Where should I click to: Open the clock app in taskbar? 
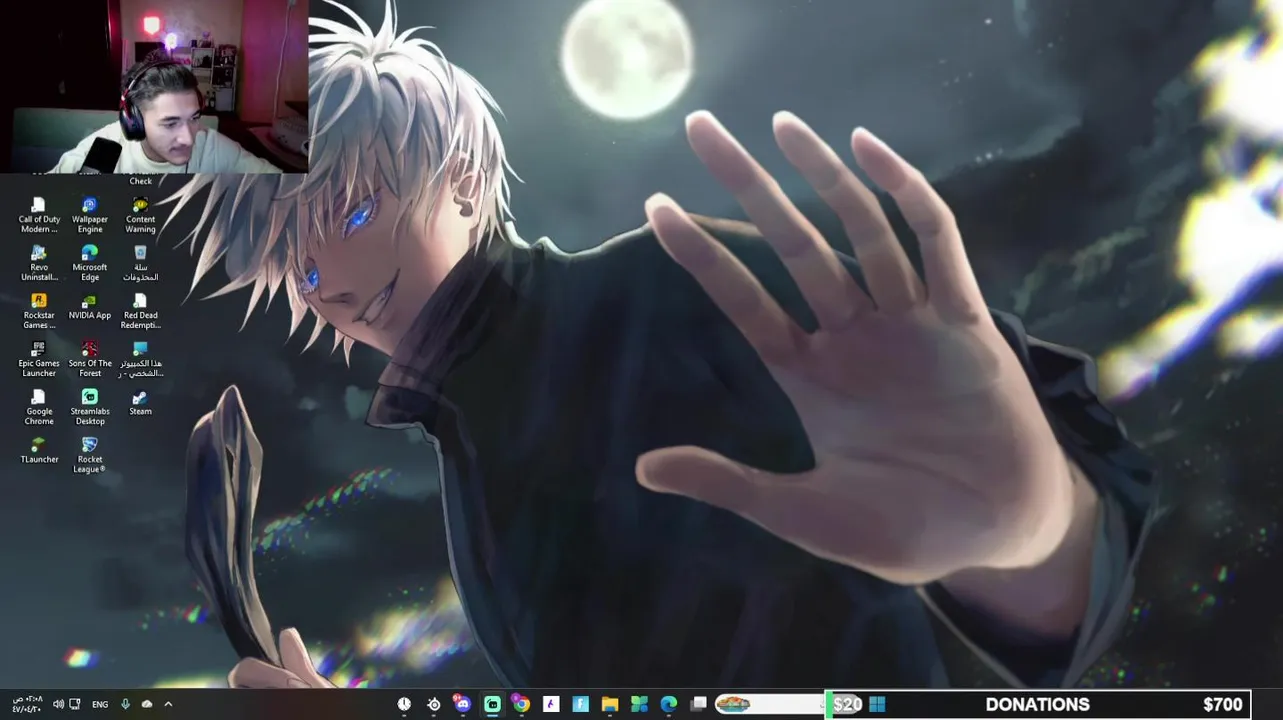(x=404, y=704)
